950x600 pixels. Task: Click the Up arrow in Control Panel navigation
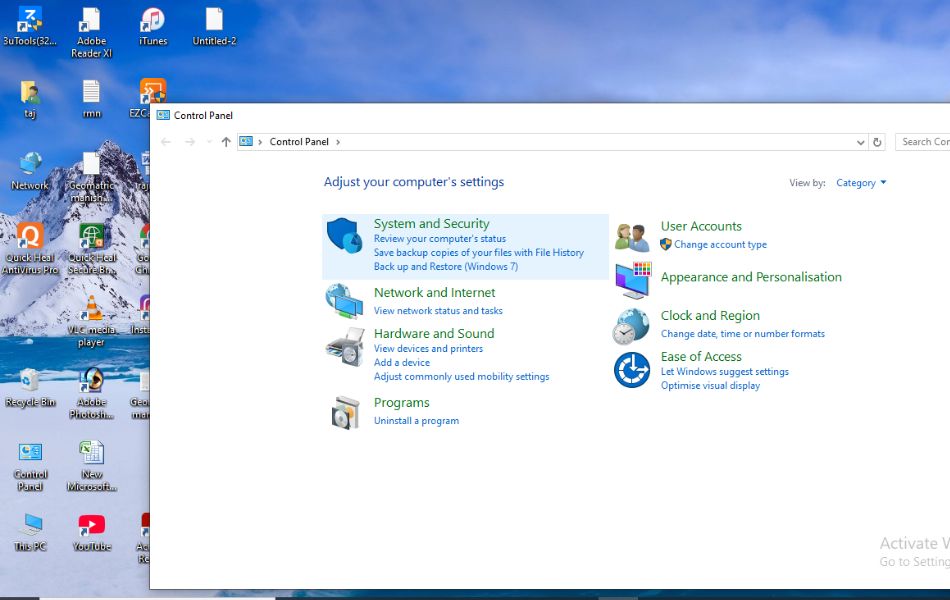pos(226,142)
